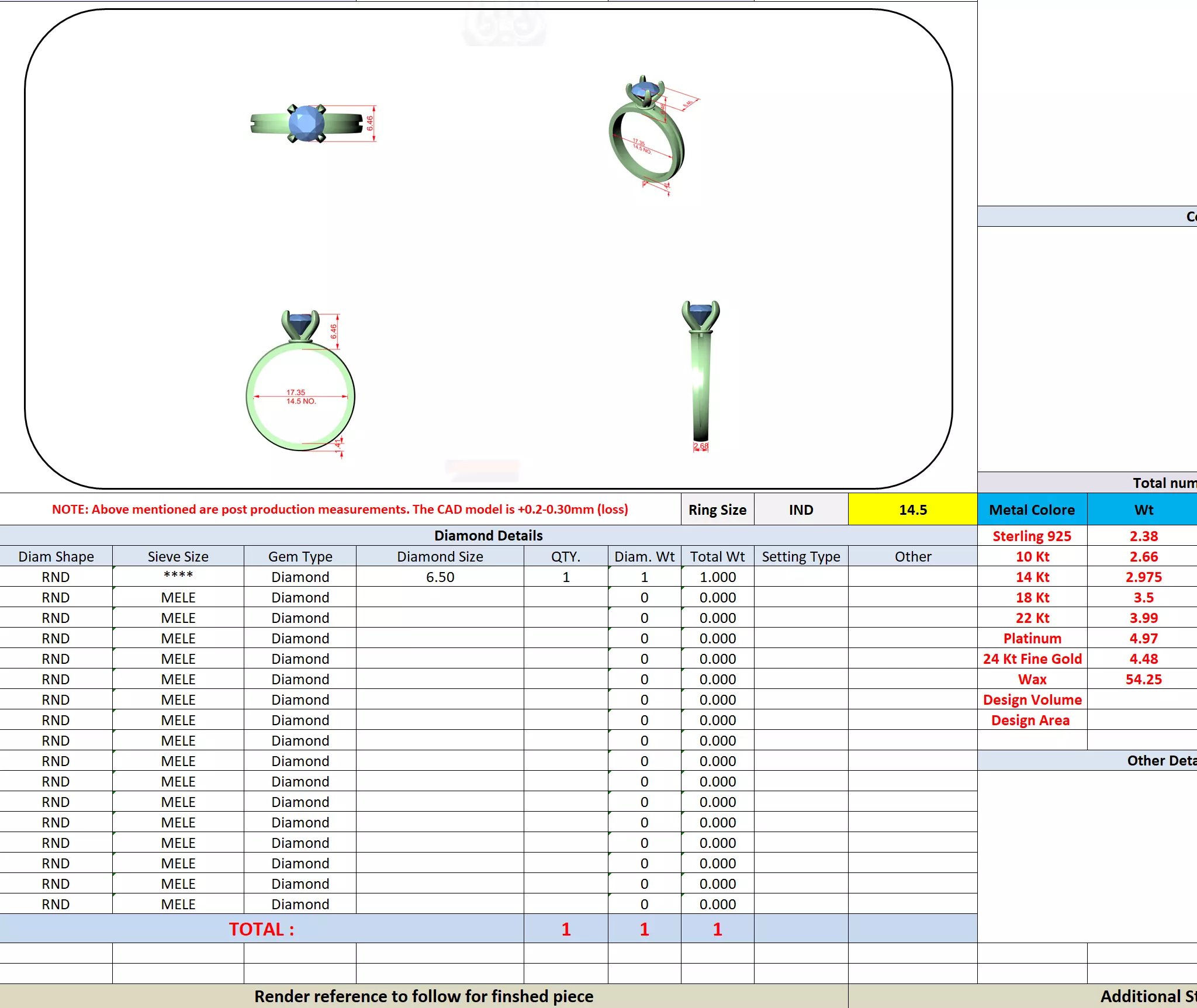Select the Diamond Details header

[488, 535]
